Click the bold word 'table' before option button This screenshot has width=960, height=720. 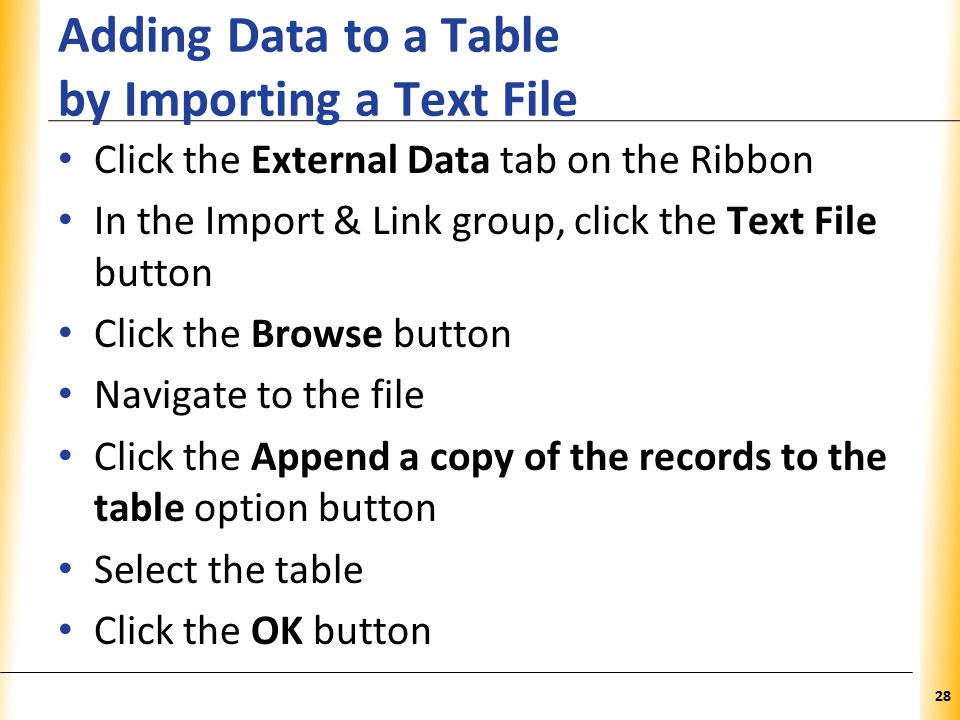pos(139,508)
